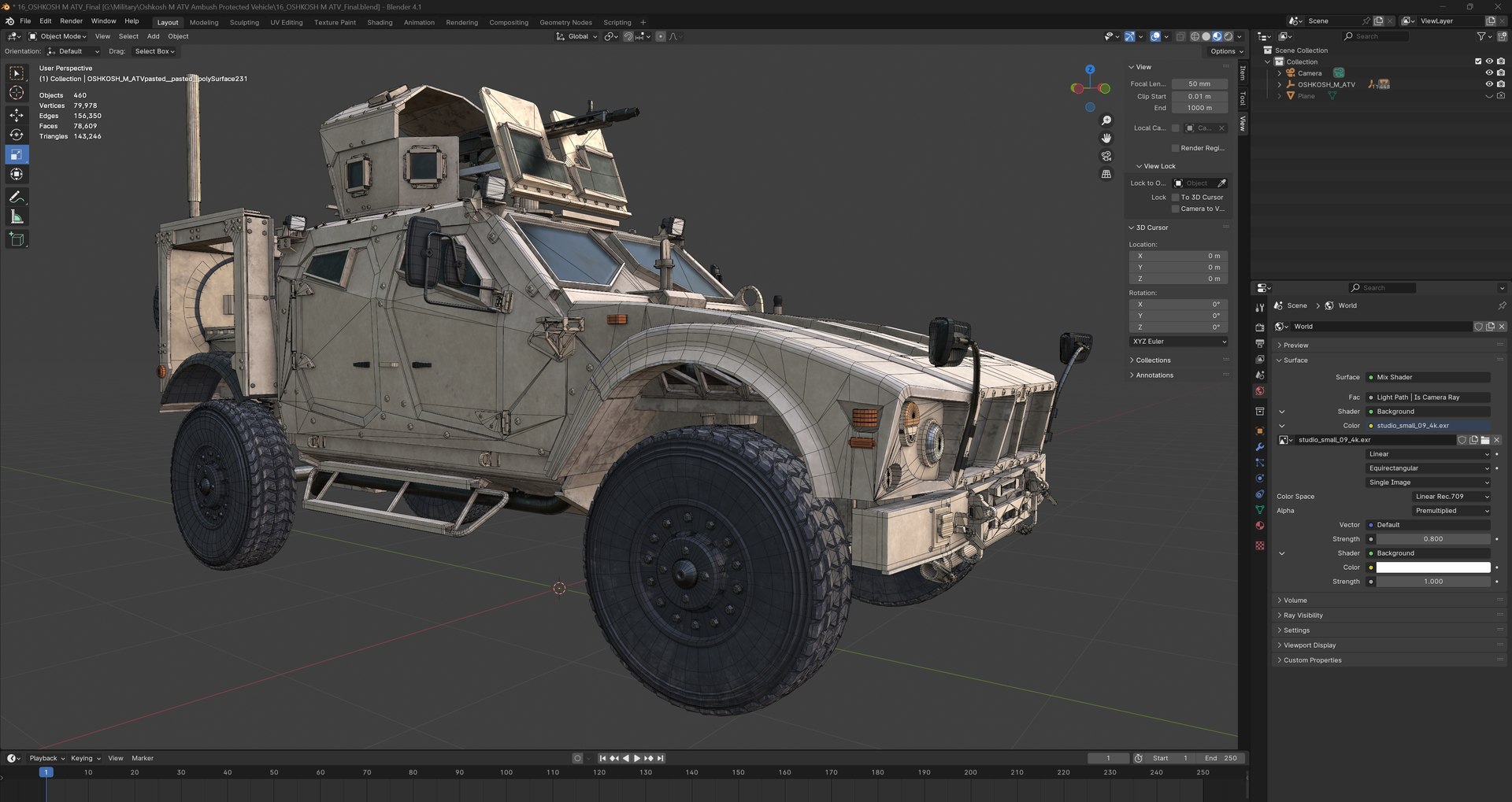
Task: Click the white Background color swatch
Action: coord(1433,567)
